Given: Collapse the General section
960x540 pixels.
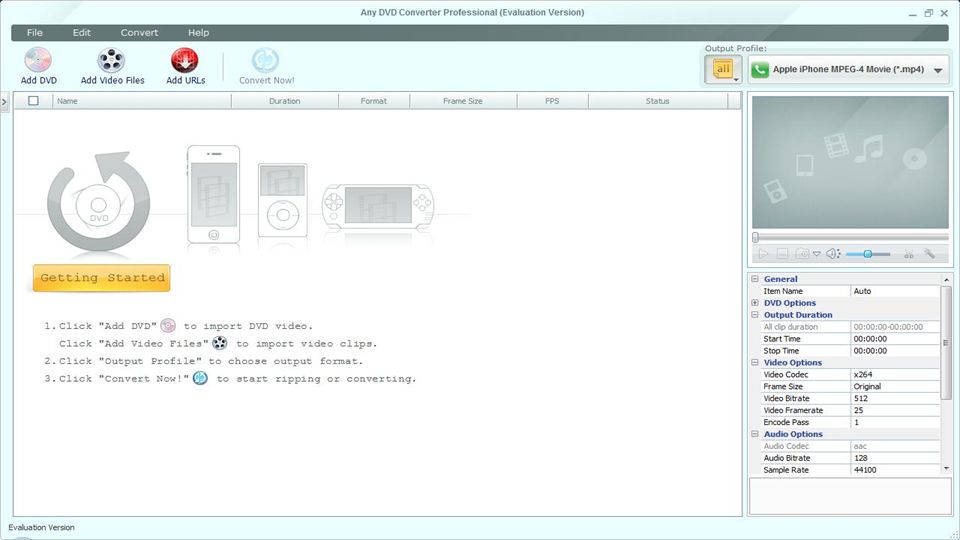Looking at the screenshot, I should tap(755, 279).
